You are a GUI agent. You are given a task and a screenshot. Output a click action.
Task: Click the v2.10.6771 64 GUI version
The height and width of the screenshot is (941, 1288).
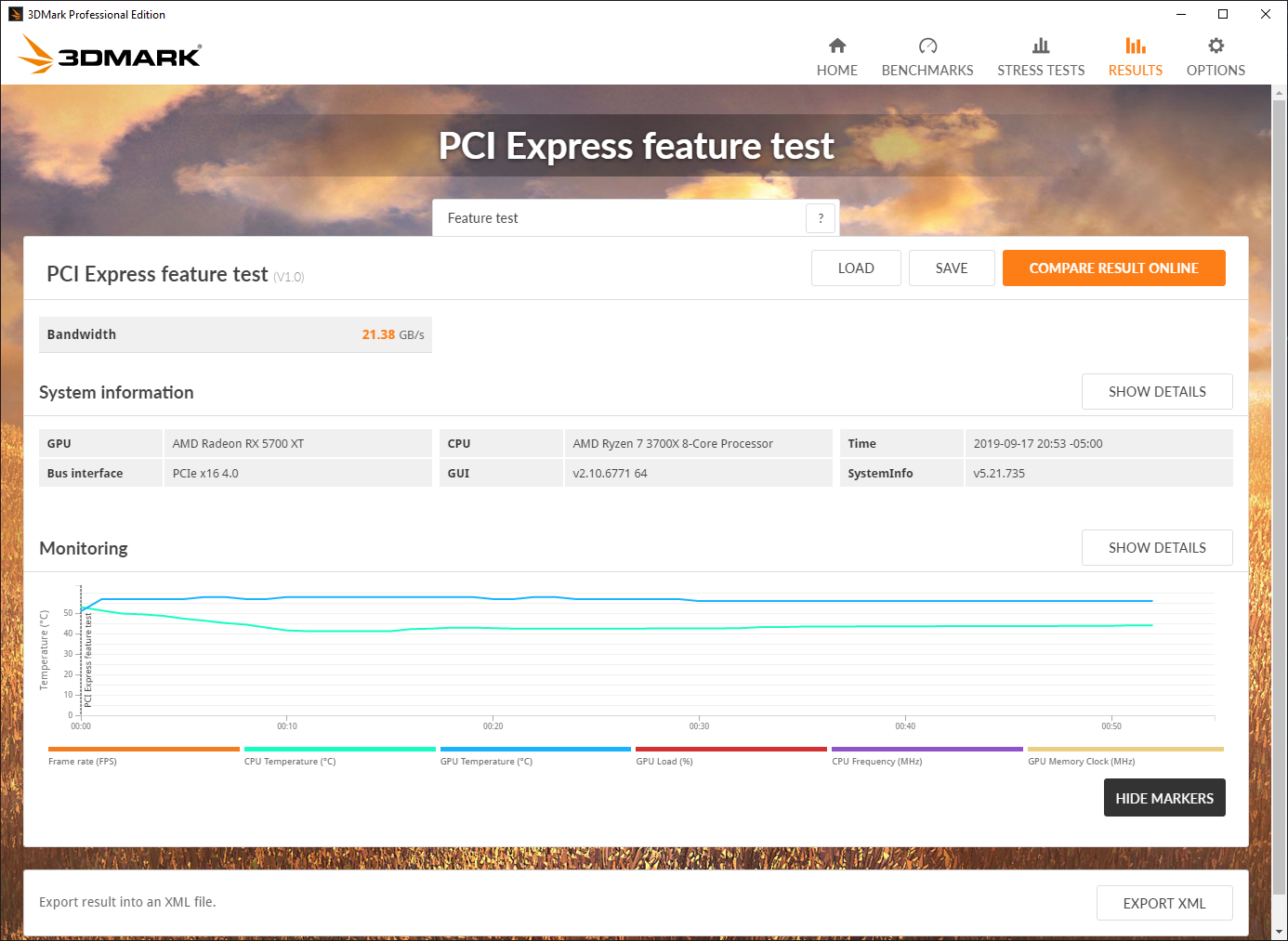(610, 474)
